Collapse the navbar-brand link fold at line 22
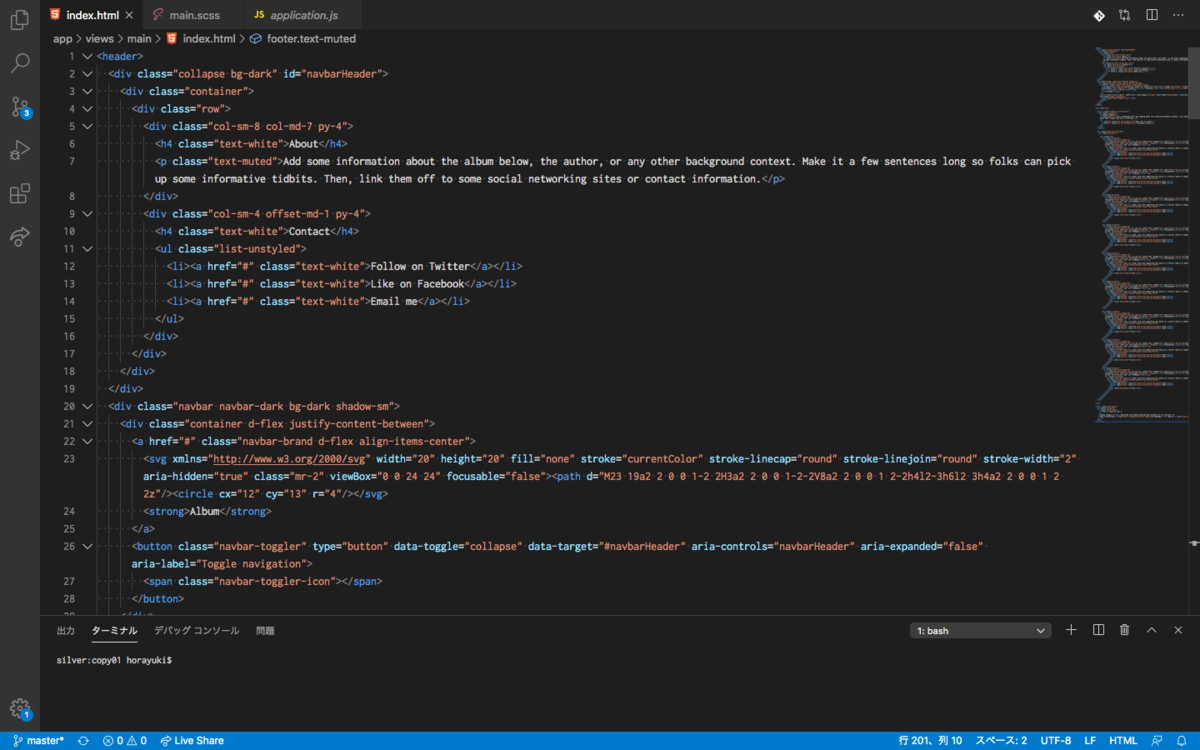The image size is (1200, 750). (87, 441)
